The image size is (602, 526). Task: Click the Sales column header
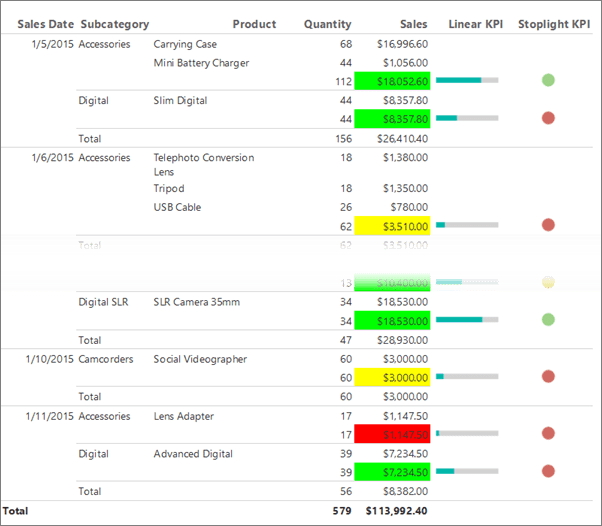pyautogui.click(x=413, y=24)
